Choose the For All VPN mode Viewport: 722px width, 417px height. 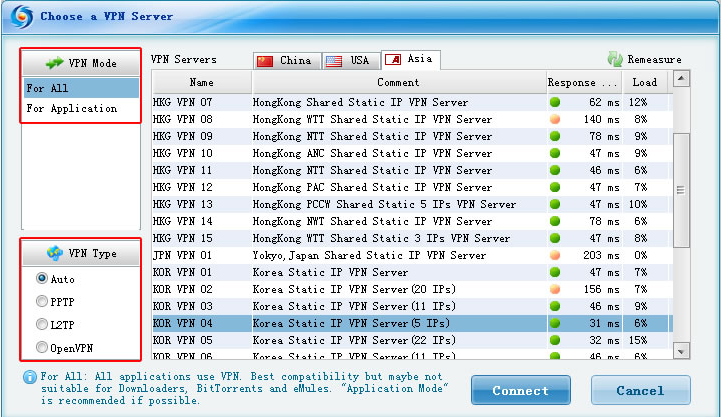point(81,88)
